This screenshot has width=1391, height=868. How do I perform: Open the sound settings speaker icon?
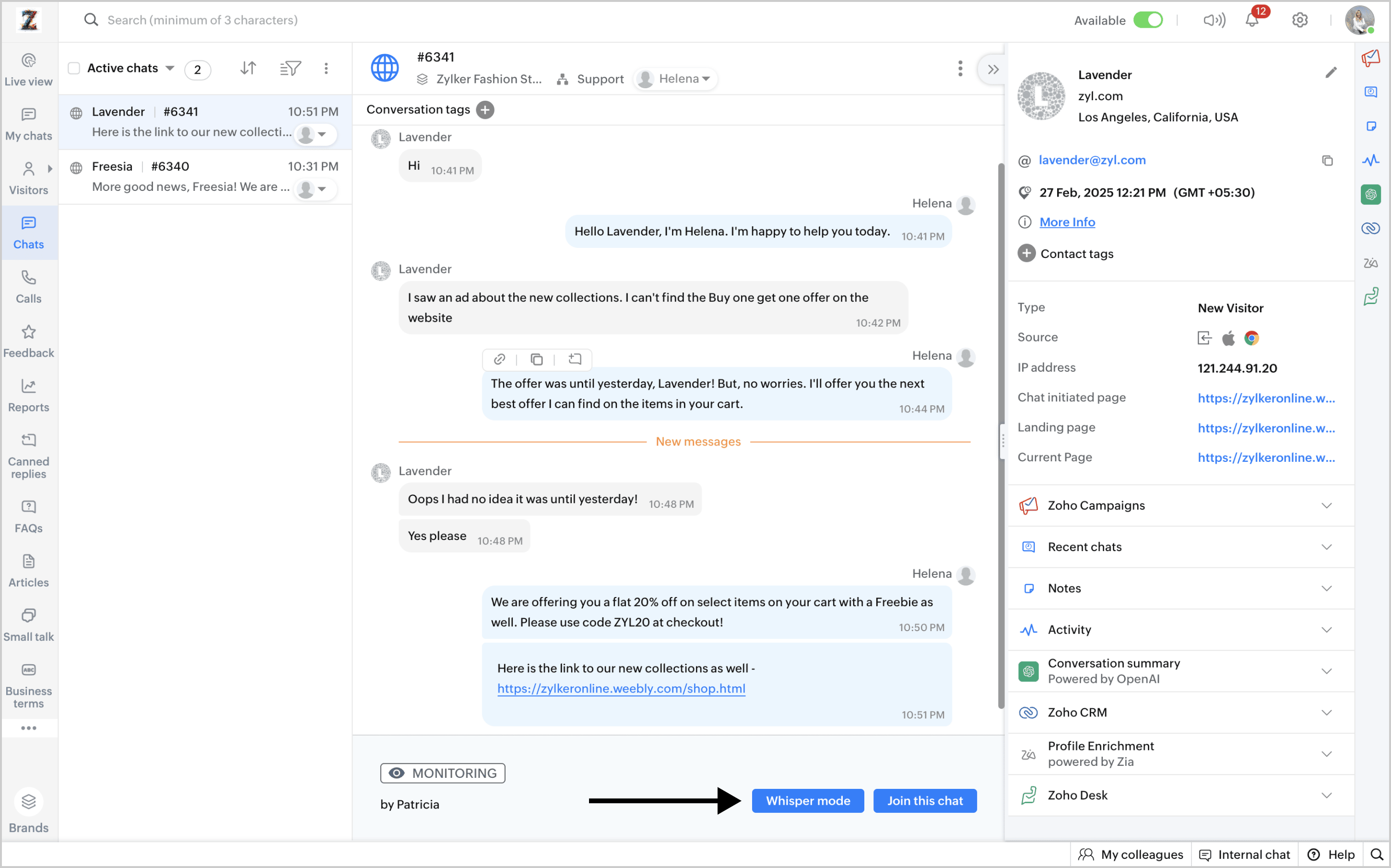tap(1214, 21)
